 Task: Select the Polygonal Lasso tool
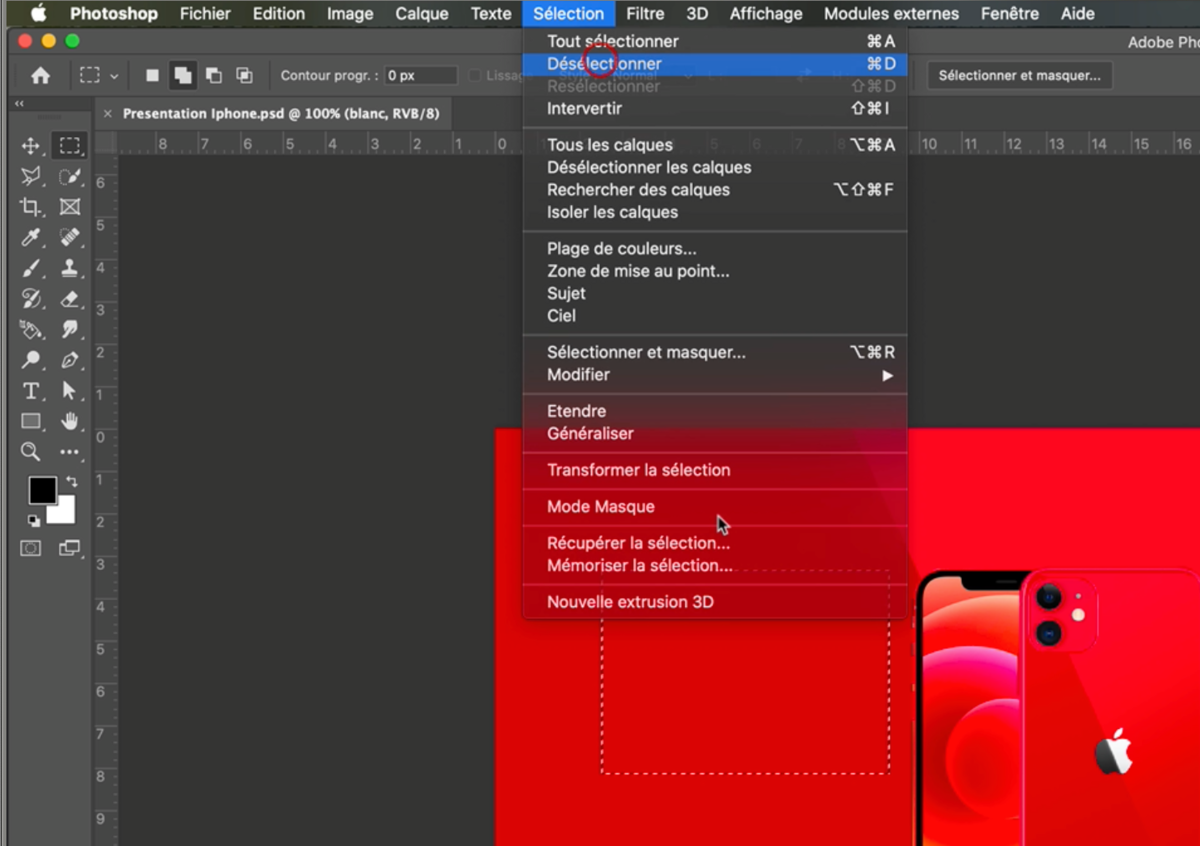(31, 177)
